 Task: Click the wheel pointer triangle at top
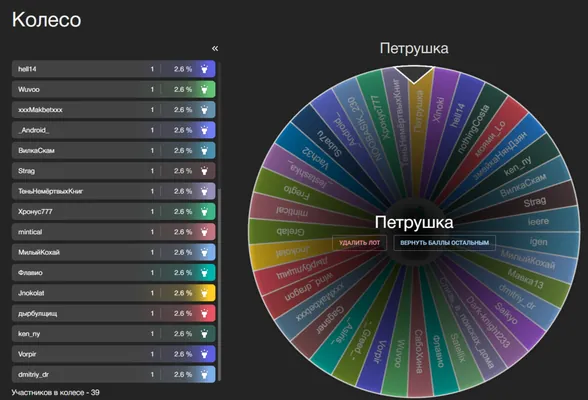[414, 74]
